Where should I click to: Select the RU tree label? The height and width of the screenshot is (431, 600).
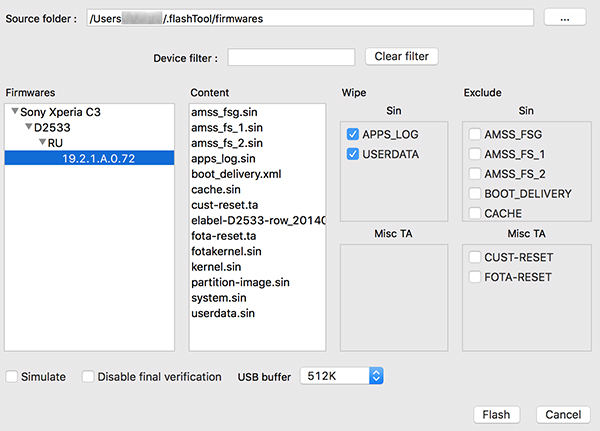(55, 143)
